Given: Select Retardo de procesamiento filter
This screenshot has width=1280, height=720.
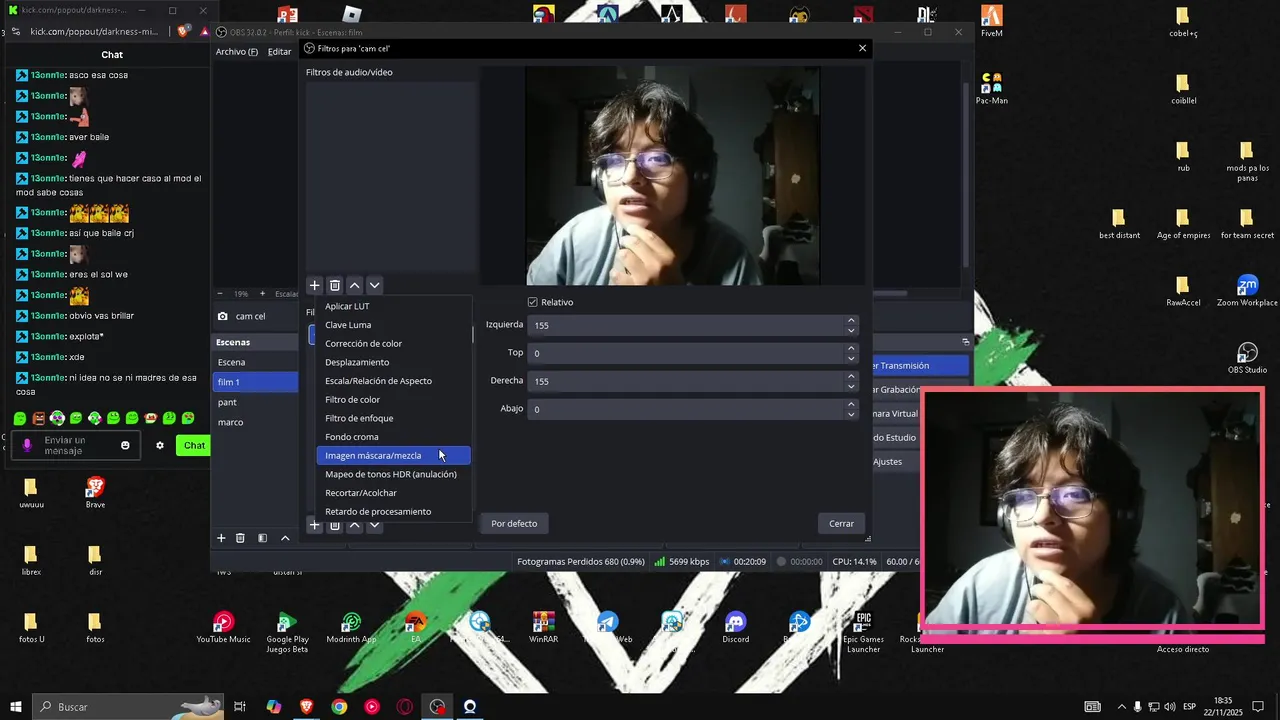Looking at the screenshot, I should [x=393, y=511].
